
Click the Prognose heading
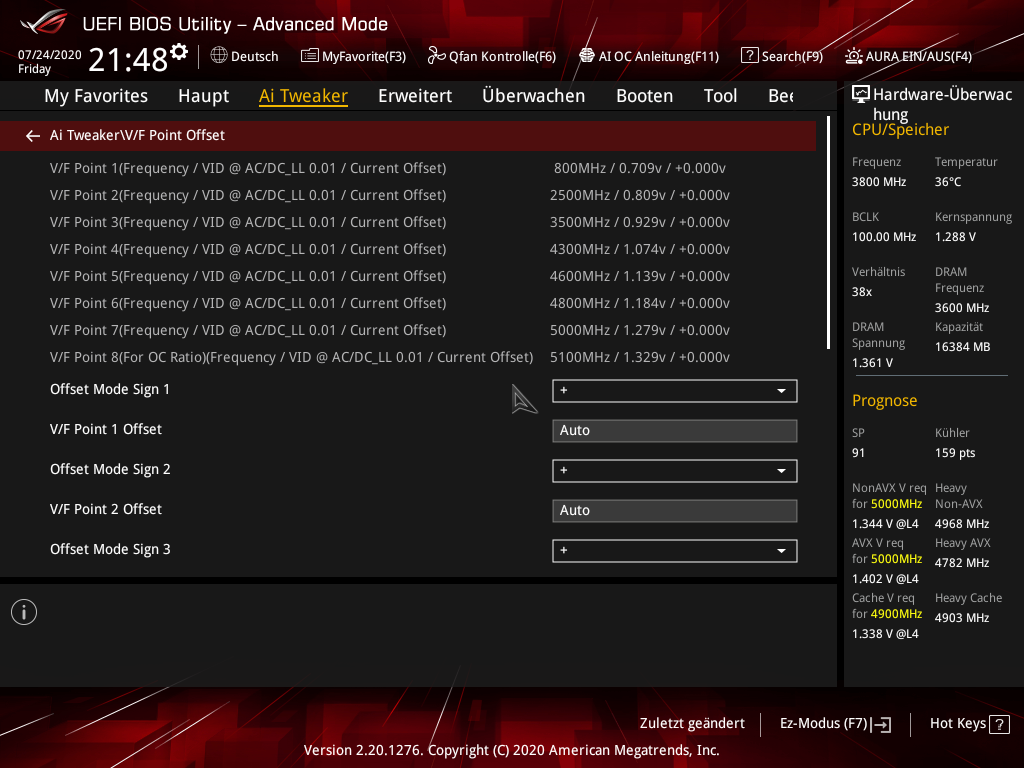click(x=884, y=400)
